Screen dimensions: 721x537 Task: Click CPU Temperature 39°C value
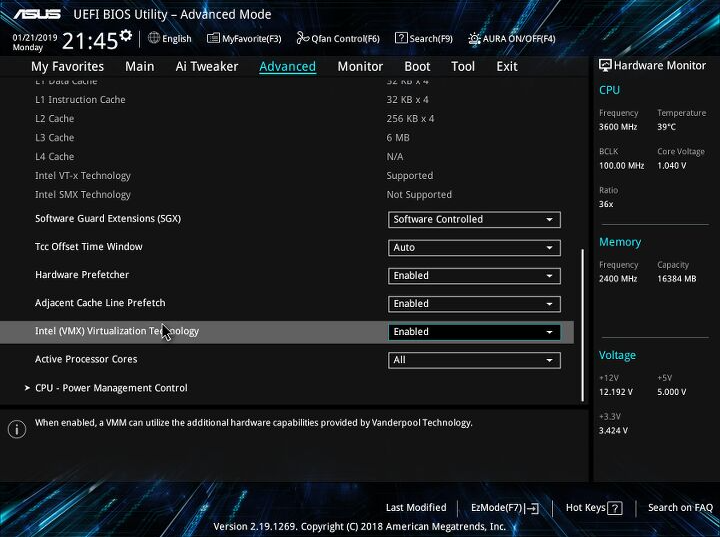pyautogui.click(x=666, y=127)
